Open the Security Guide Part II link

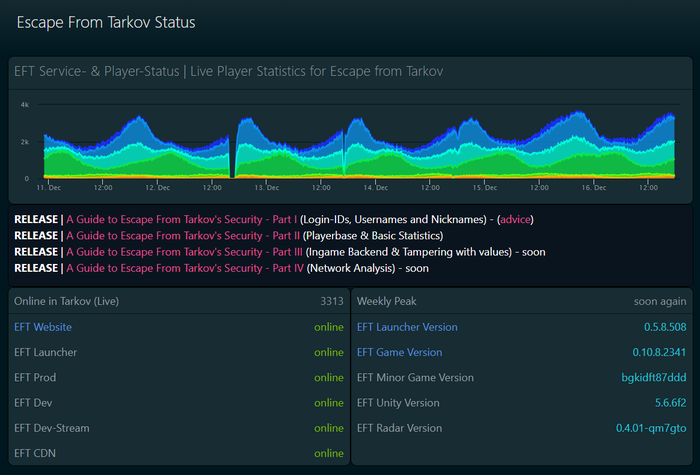pyautogui.click(x=183, y=236)
